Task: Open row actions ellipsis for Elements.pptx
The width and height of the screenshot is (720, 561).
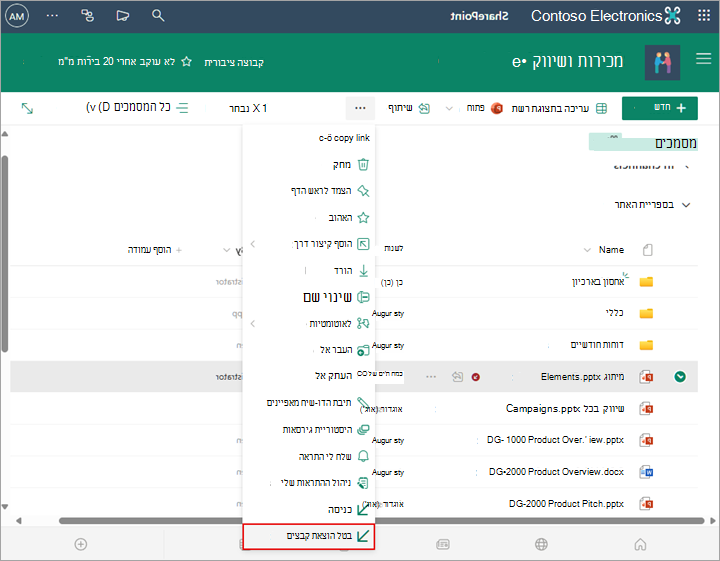Action: pyautogui.click(x=431, y=377)
